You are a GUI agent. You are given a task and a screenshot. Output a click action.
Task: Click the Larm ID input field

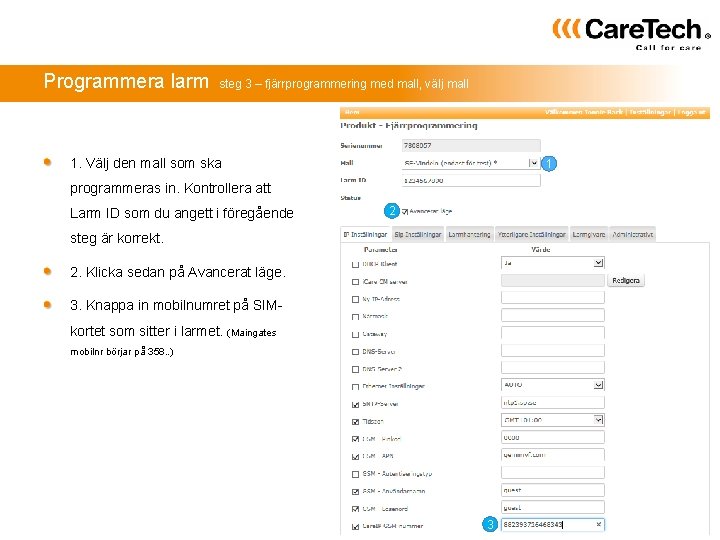[x=471, y=180]
